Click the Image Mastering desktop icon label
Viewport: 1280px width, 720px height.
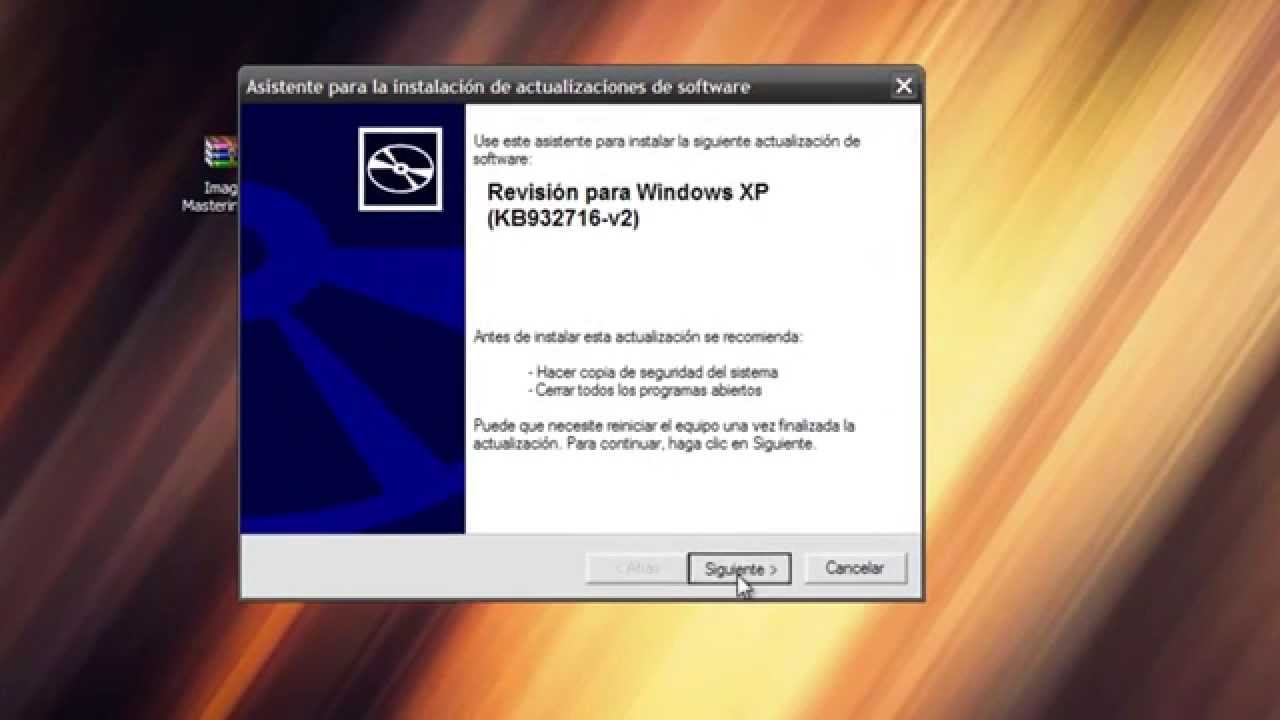[x=210, y=196]
